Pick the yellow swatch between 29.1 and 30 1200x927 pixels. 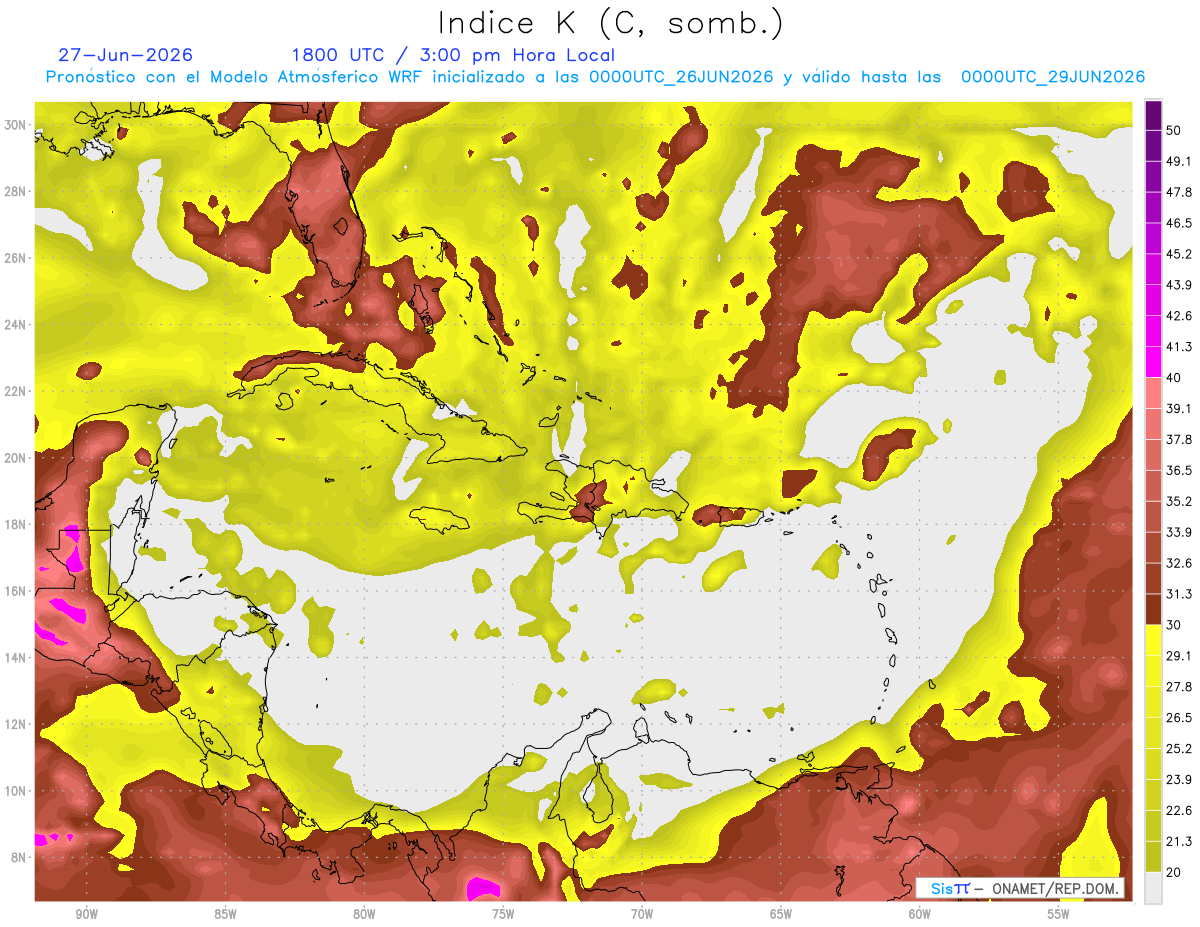[1153, 640]
